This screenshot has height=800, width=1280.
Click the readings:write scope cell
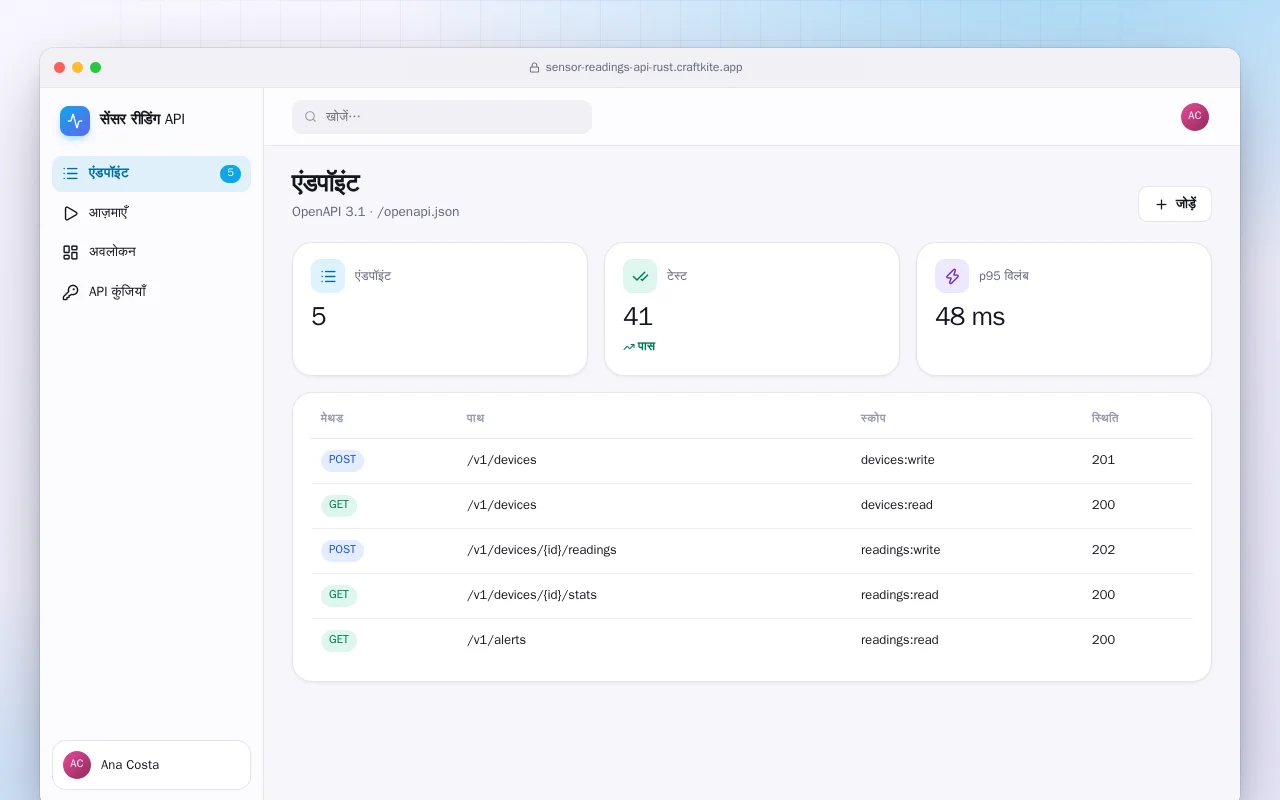pyautogui.click(x=901, y=550)
